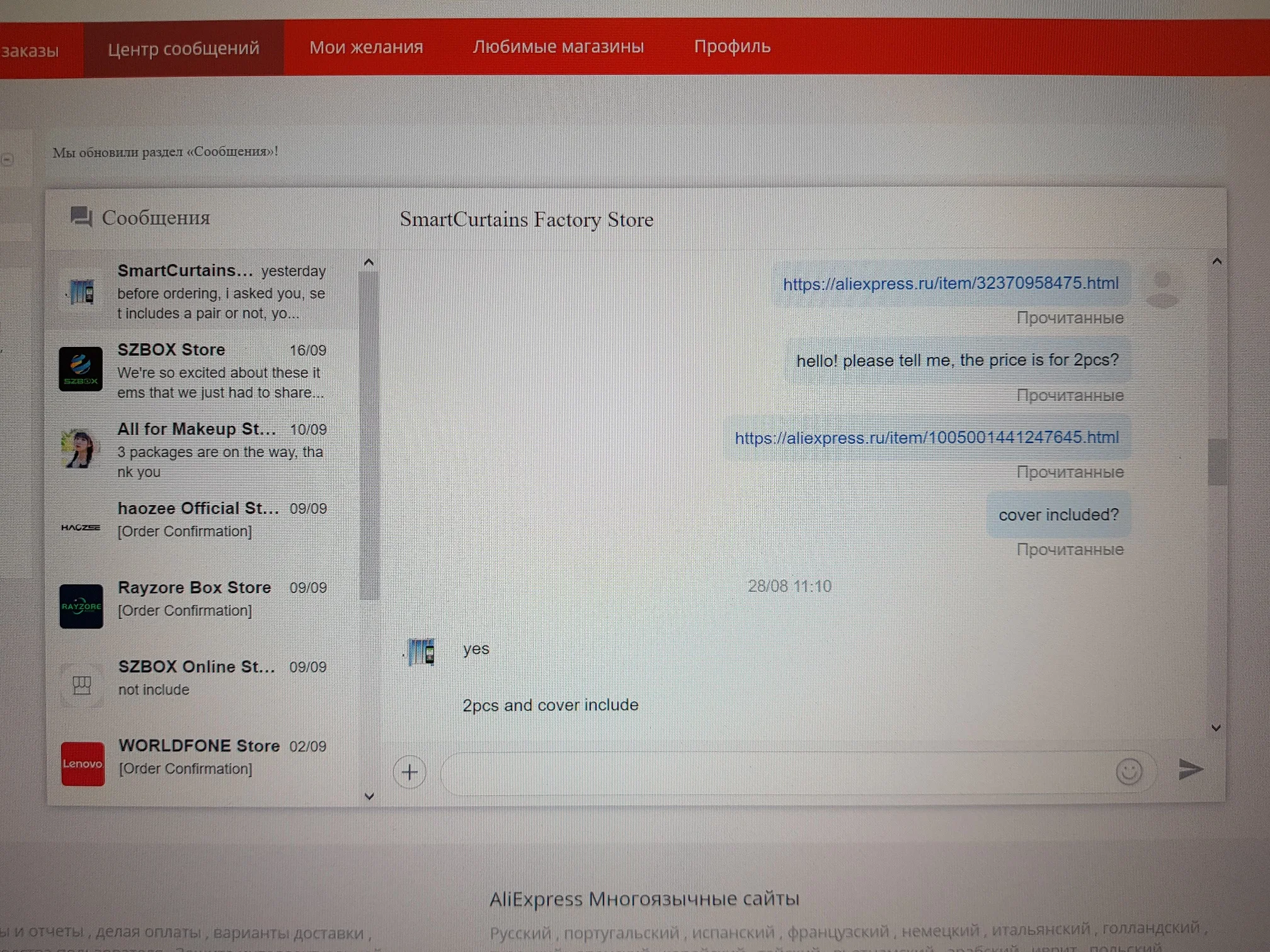Switch to the Профиль tab
This screenshot has height=952, width=1270.
point(732,47)
